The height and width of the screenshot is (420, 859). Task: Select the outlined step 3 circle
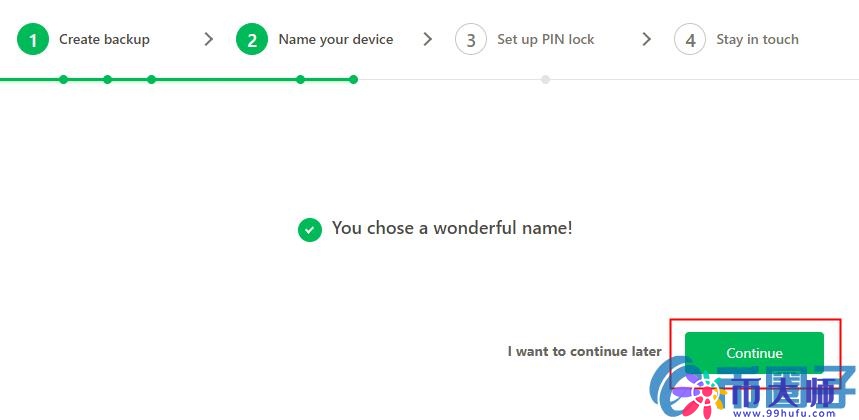pos(471,39)
